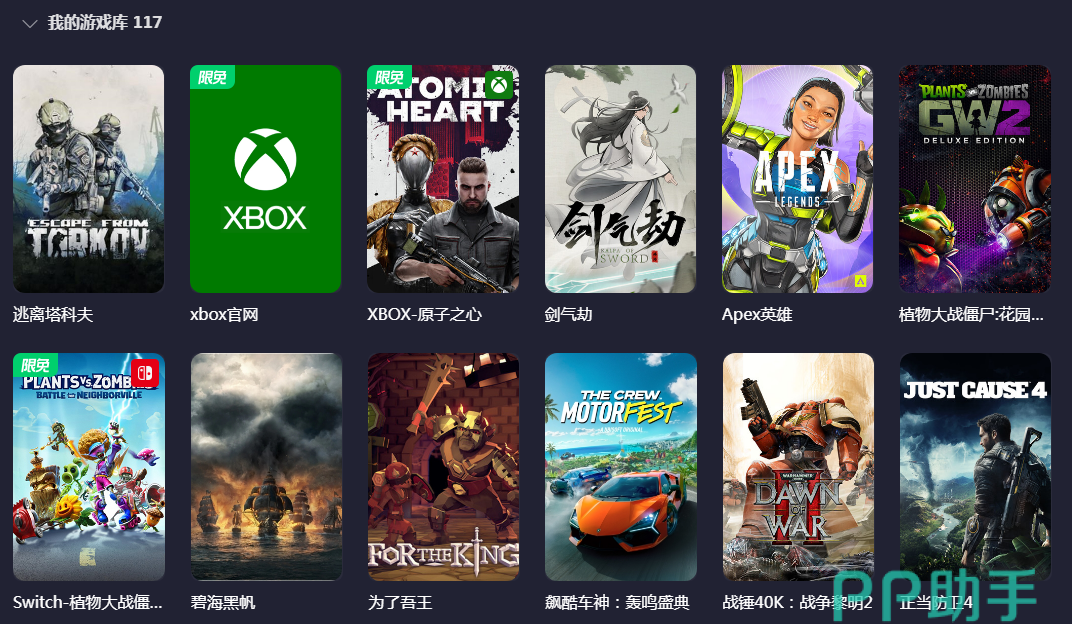Click the 逃离塔科夫 title link

53,314
